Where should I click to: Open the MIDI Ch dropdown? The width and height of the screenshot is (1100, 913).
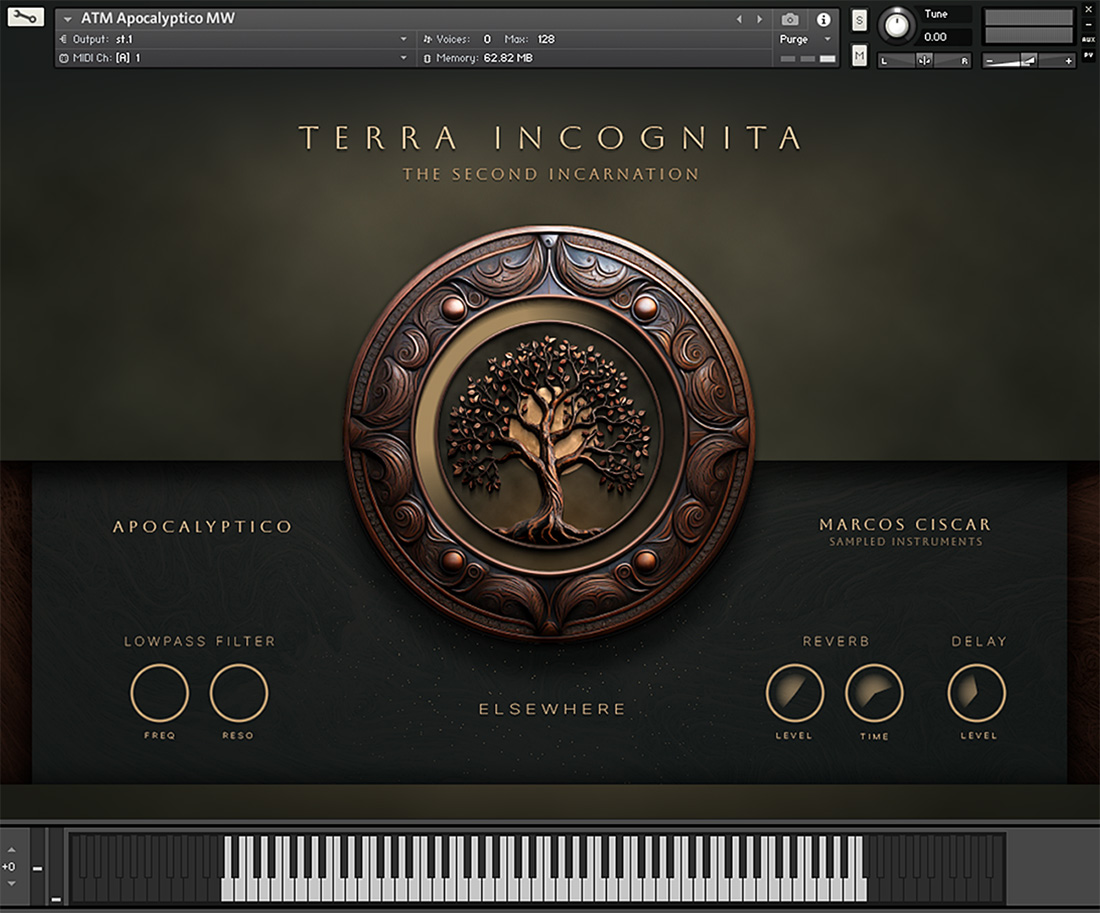[234, 58]
